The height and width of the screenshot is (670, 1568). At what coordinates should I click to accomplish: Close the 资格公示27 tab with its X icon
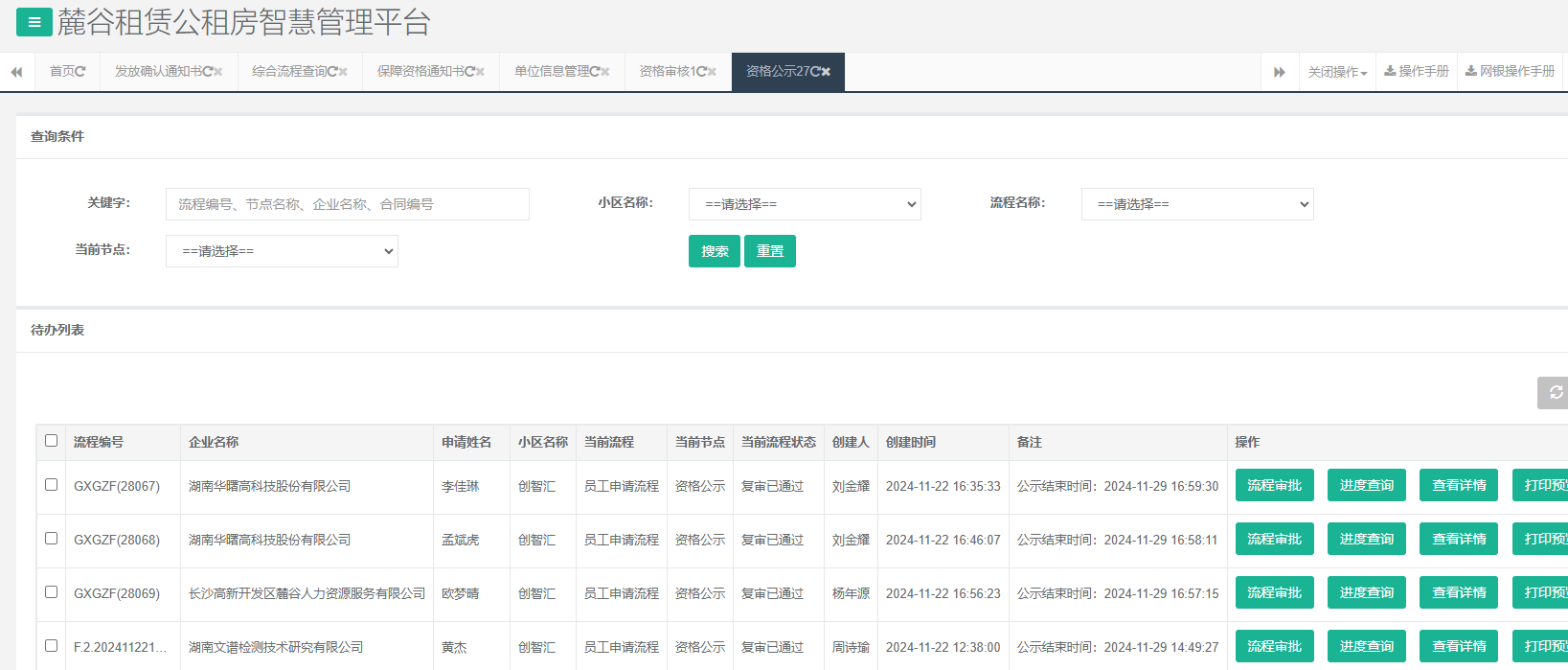click(x=826, y=72)
